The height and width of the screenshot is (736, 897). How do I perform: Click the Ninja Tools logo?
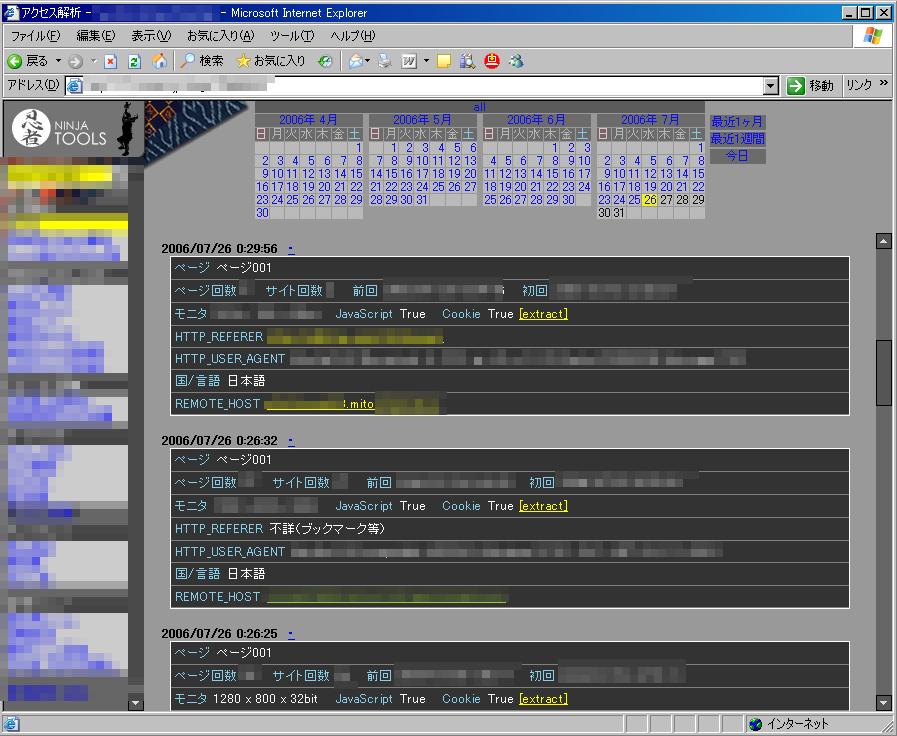(x=73, y=129)
